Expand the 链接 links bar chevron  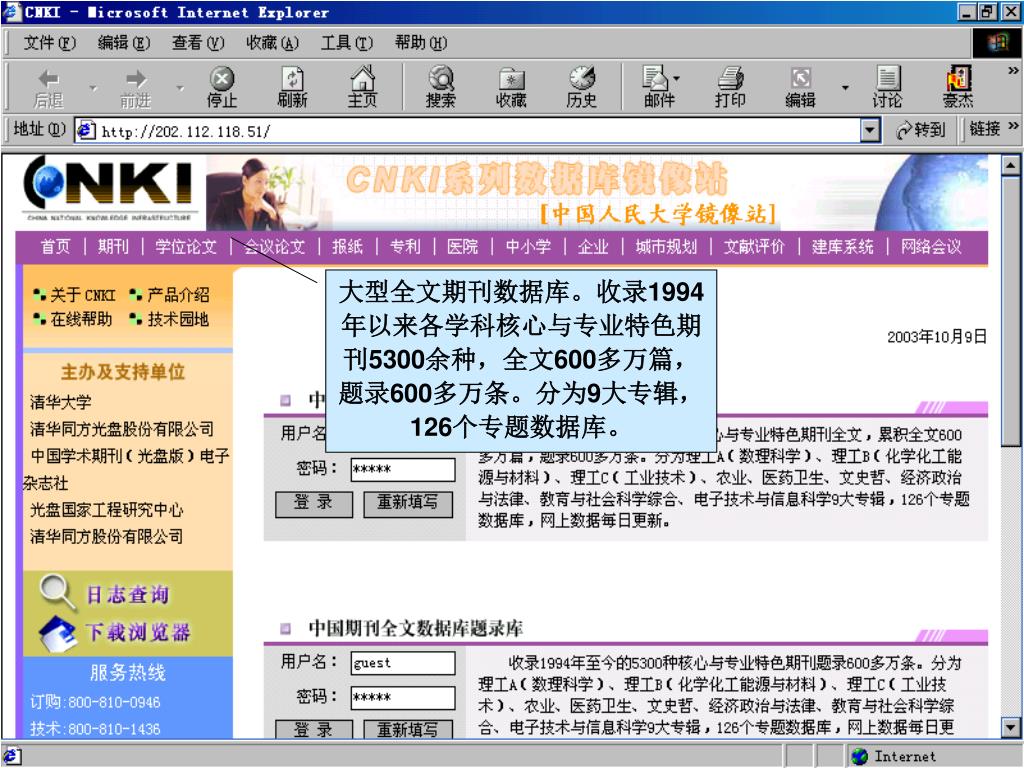(x=1013, y=125)
